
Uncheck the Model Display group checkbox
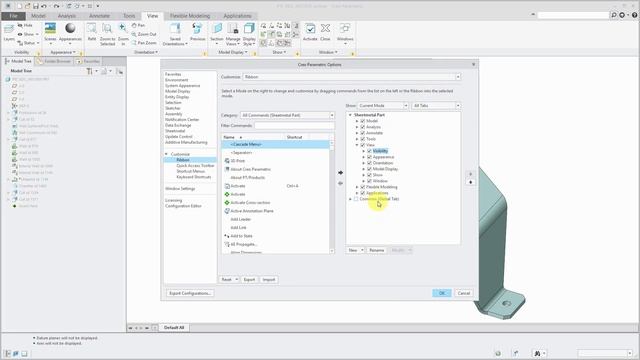[369, 169]
